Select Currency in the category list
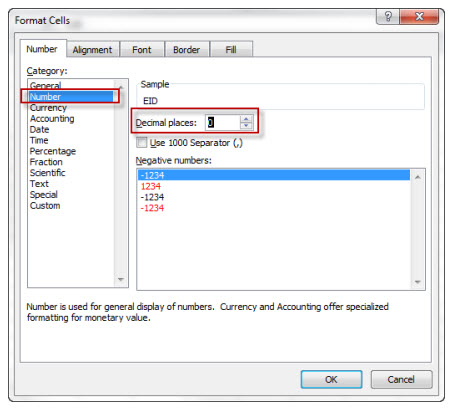This screenshot has width=459, height=409. pos(48,108)
